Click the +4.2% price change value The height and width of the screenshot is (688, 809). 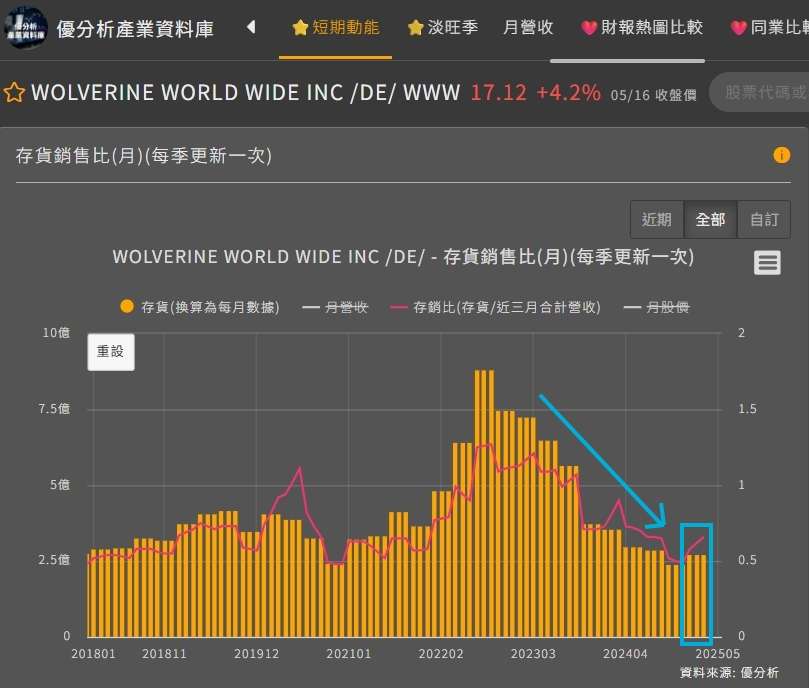(569, 93)
